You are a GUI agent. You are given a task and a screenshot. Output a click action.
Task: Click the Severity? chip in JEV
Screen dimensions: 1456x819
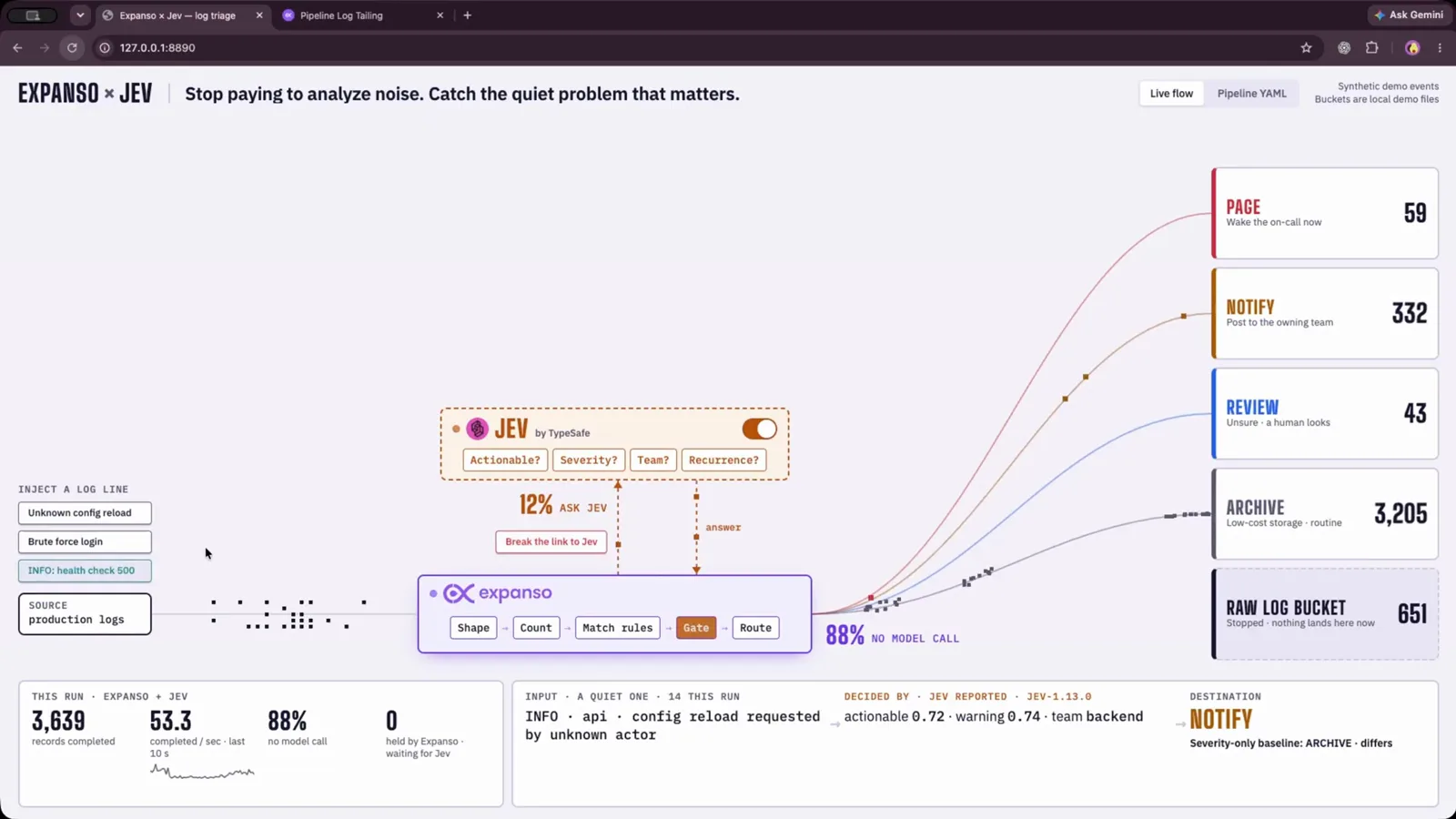589,460
